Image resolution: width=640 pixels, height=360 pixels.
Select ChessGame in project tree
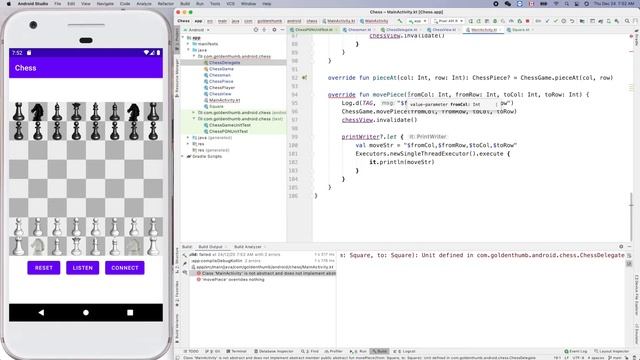pyautogui.click(x=221, y=69)
